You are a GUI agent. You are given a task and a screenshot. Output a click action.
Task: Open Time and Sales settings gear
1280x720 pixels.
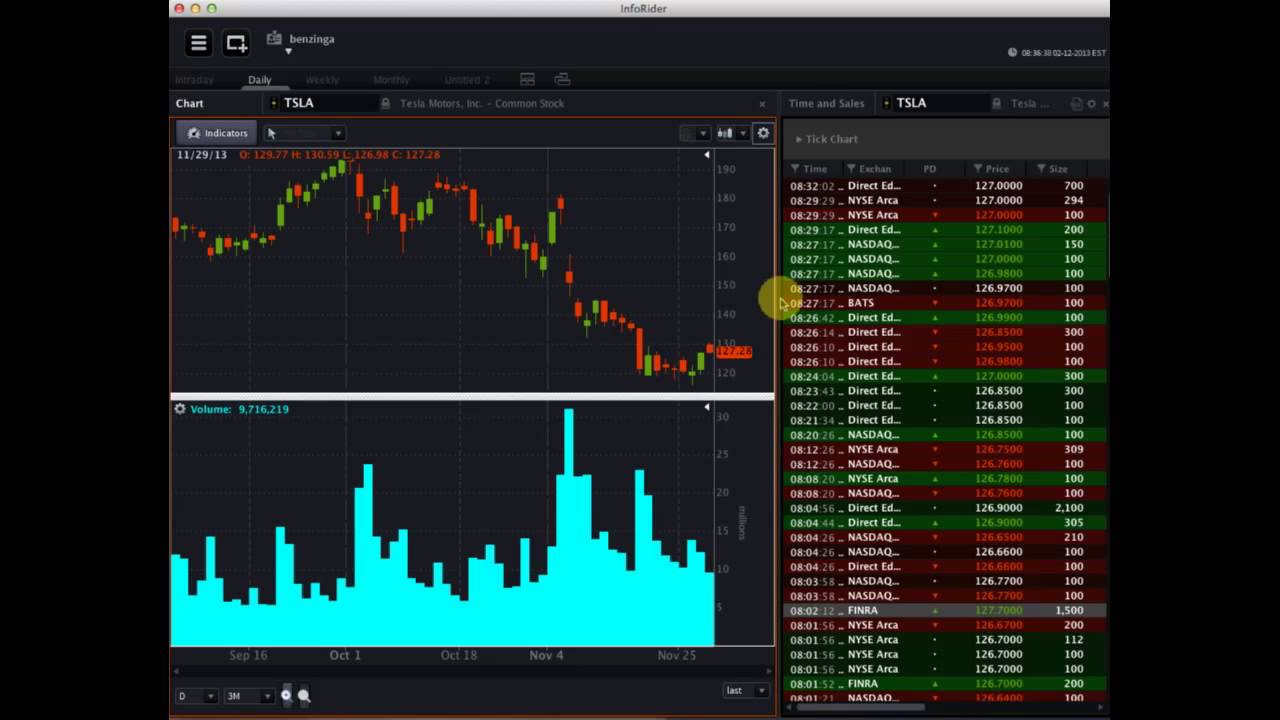point(1091,104)
